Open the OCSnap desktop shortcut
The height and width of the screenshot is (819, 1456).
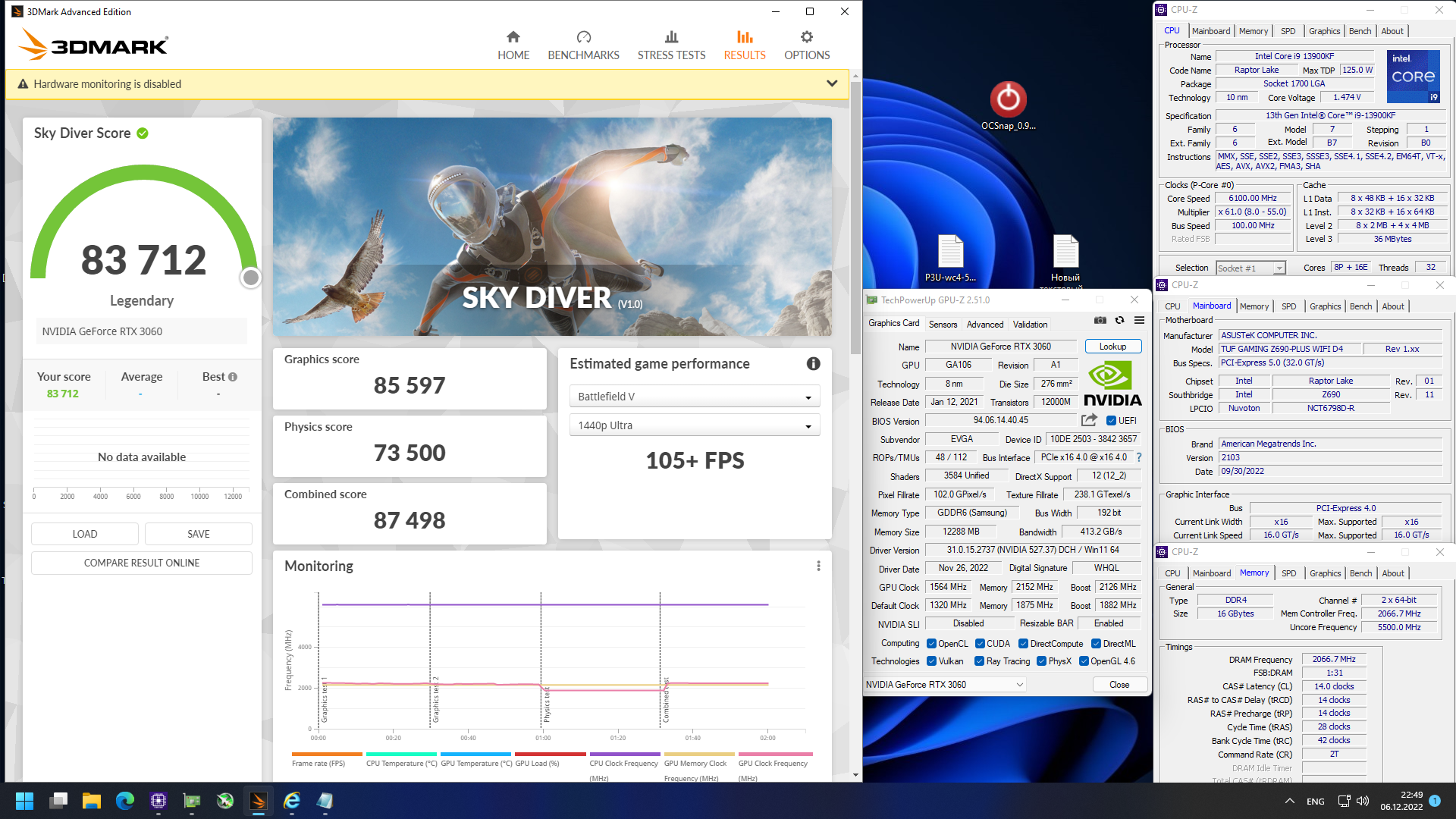[x=1008, y=106]
